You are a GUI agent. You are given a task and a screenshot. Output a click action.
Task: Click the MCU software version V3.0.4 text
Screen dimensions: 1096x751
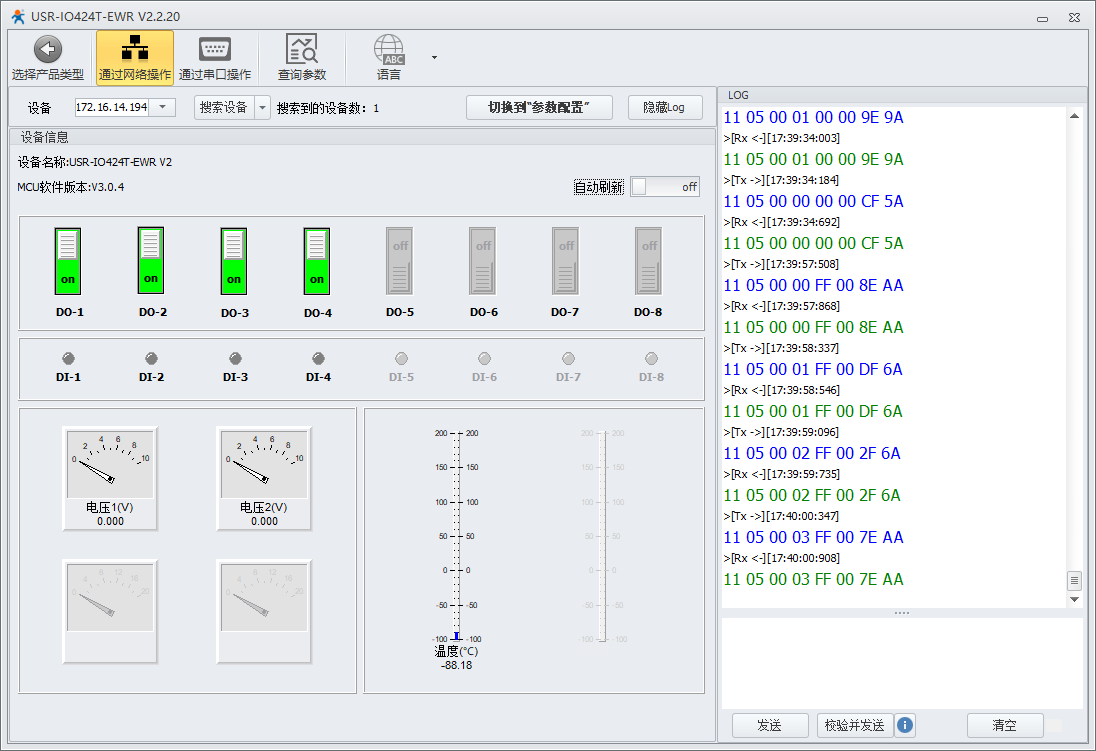[71, 187]
